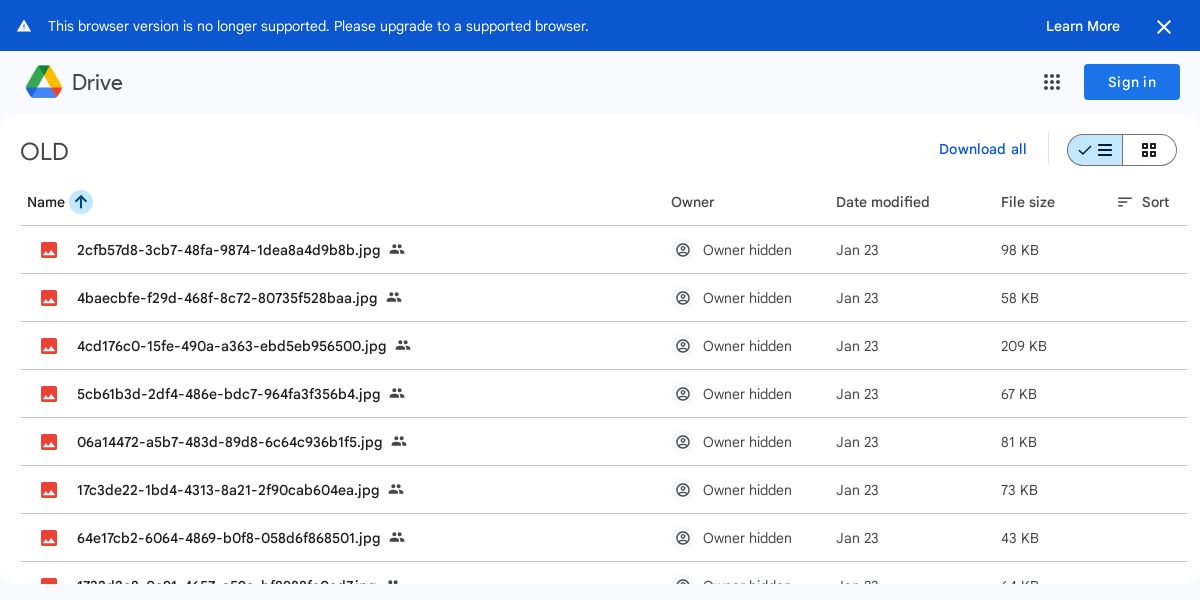
Task: Click shared icon next to 4baecbfe file
Action: 394,297
